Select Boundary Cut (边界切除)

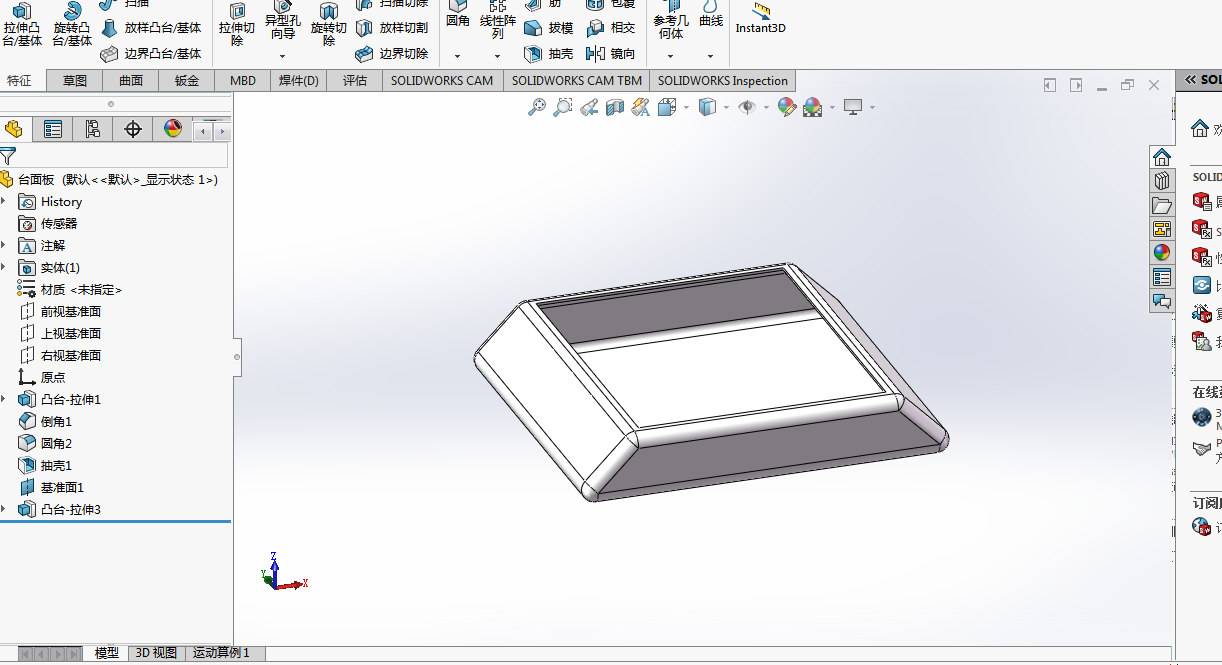pos(392,53)
